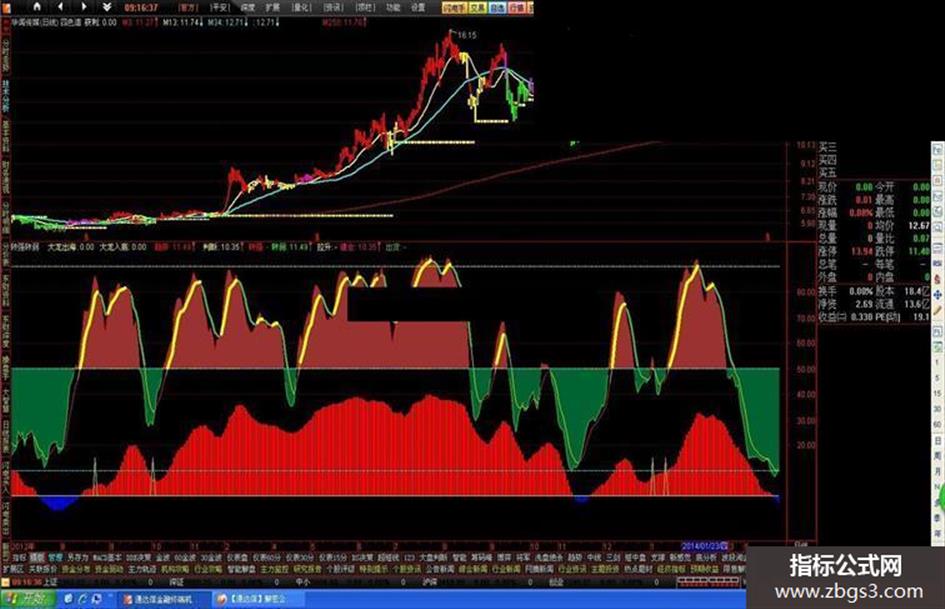The width and height of the screenshot is (945, 609).
Task: Navigate forward with the right arrow
Action: point(83,7)
